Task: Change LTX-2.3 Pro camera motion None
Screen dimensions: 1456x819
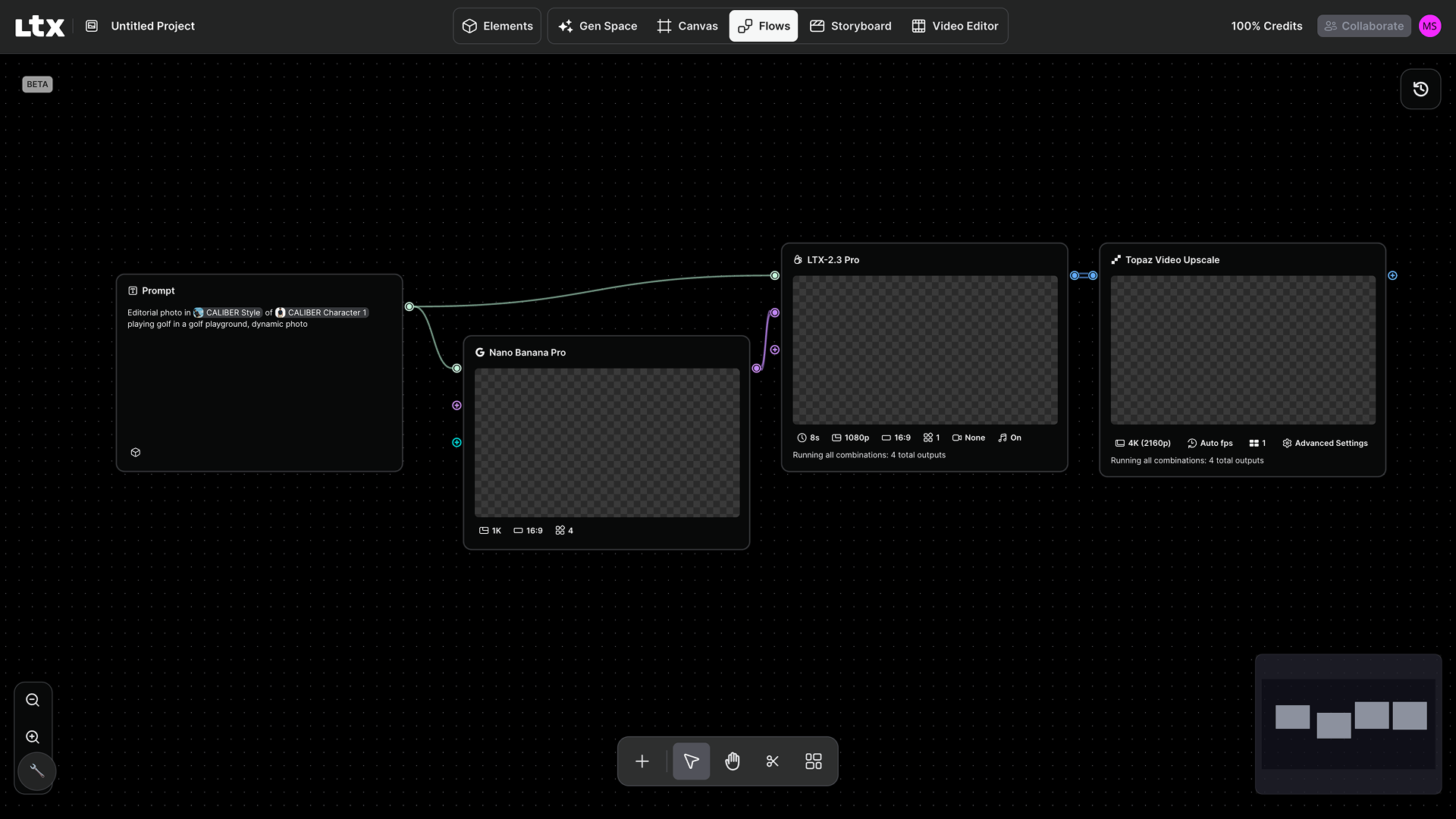Action: 968,438
